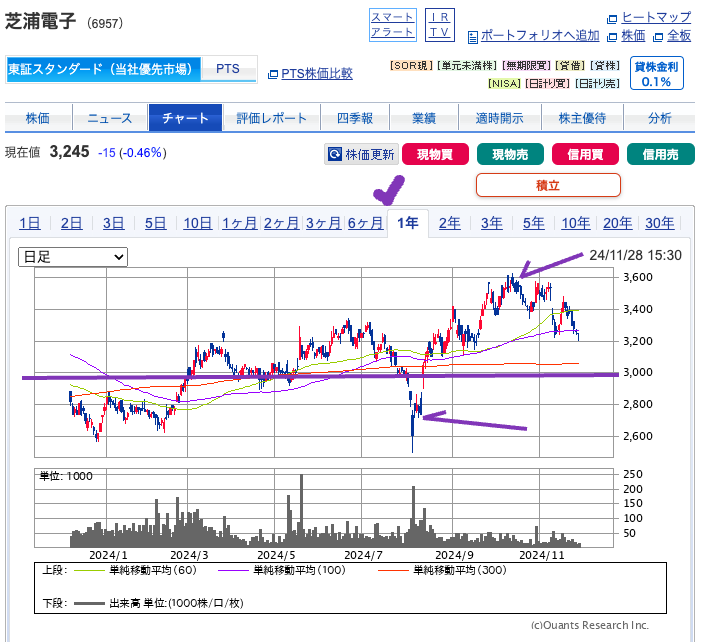The height and width of the screenshot is (642, 702).
Task: Select the 6ヶ月 chart period
Action: coord(365,223)
